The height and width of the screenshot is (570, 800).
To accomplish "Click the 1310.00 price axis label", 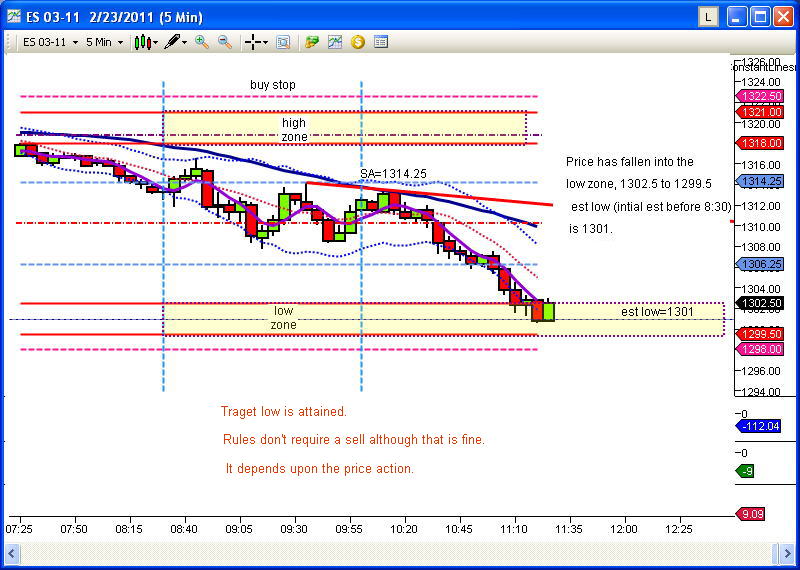I will tap(761, 227).
